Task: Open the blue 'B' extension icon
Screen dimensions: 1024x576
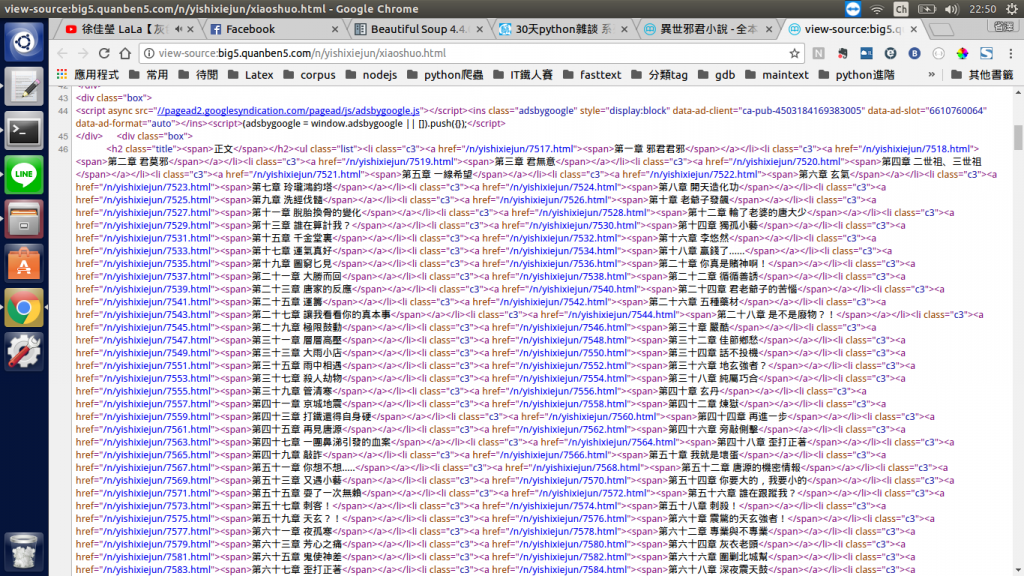Action: (914, 54)
